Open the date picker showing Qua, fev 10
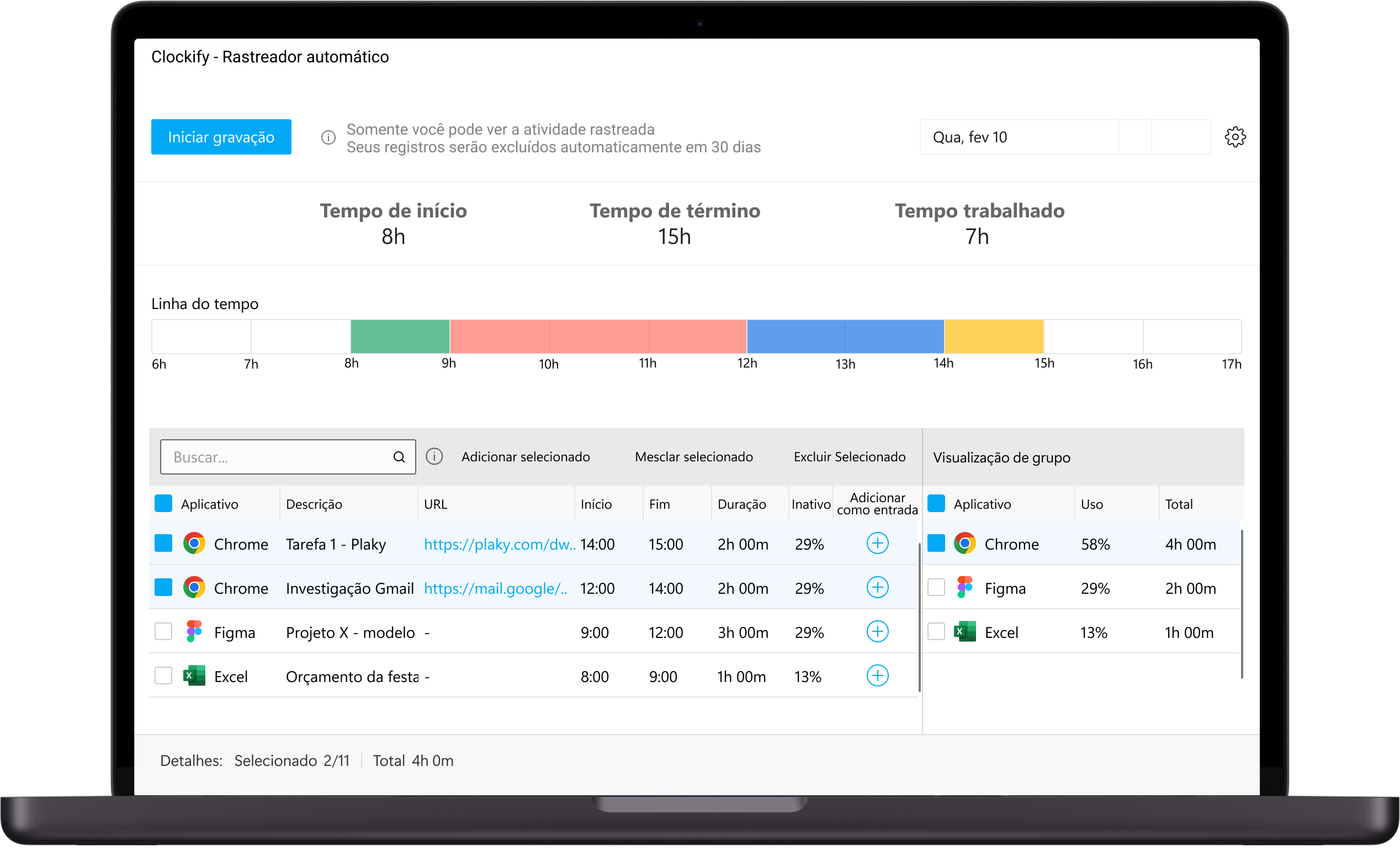The height and width of the screenshot is (852, 1400). click(x=1019, y=137)
